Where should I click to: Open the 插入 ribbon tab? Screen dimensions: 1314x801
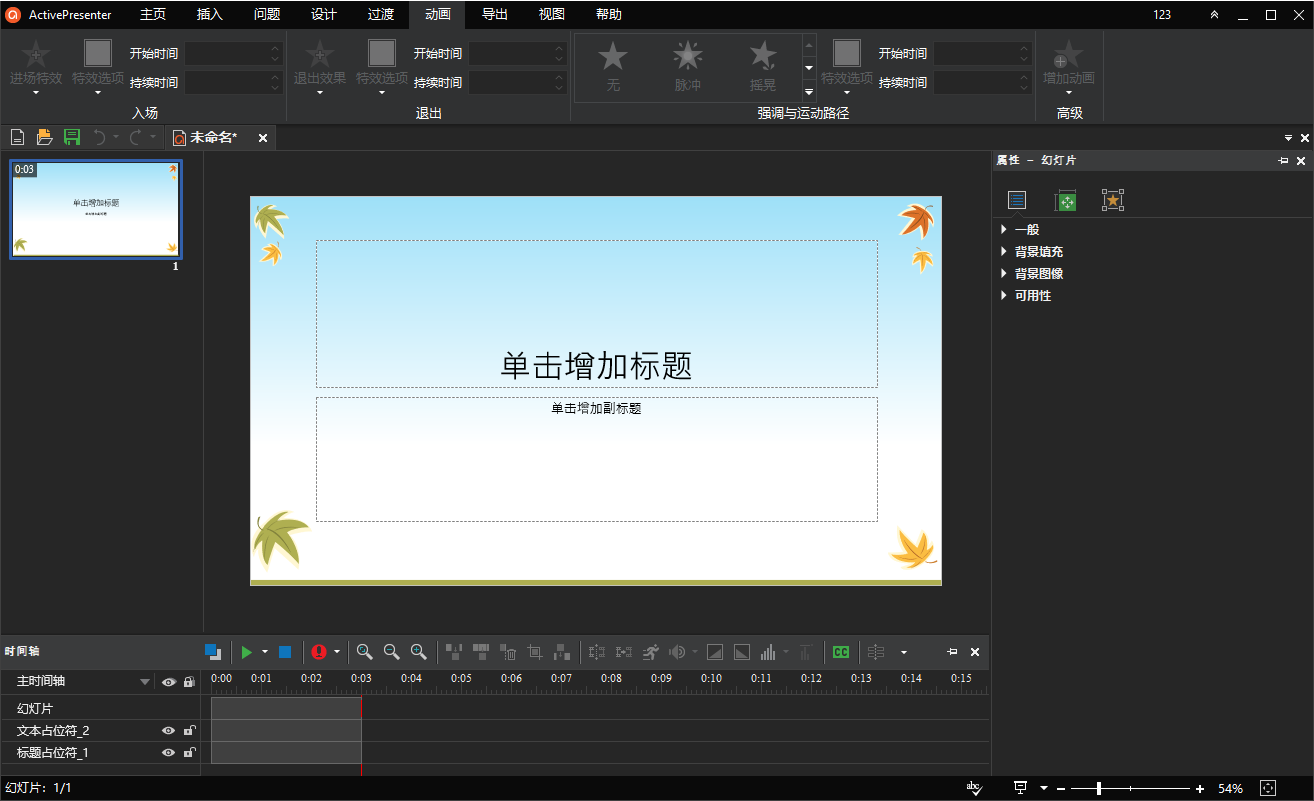[210, 14]
